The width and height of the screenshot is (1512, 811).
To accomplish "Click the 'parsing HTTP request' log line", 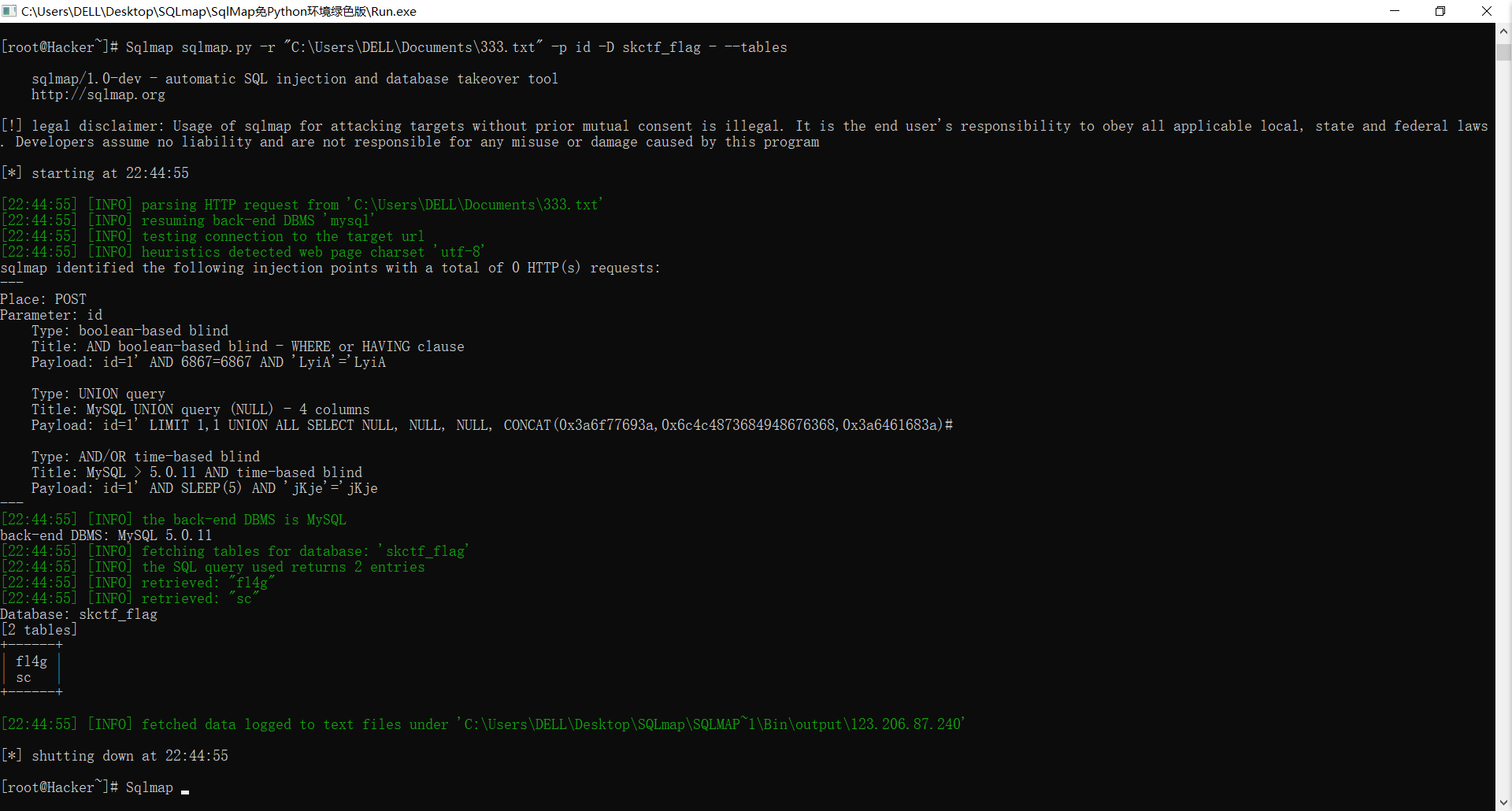I will coord(302,205).
